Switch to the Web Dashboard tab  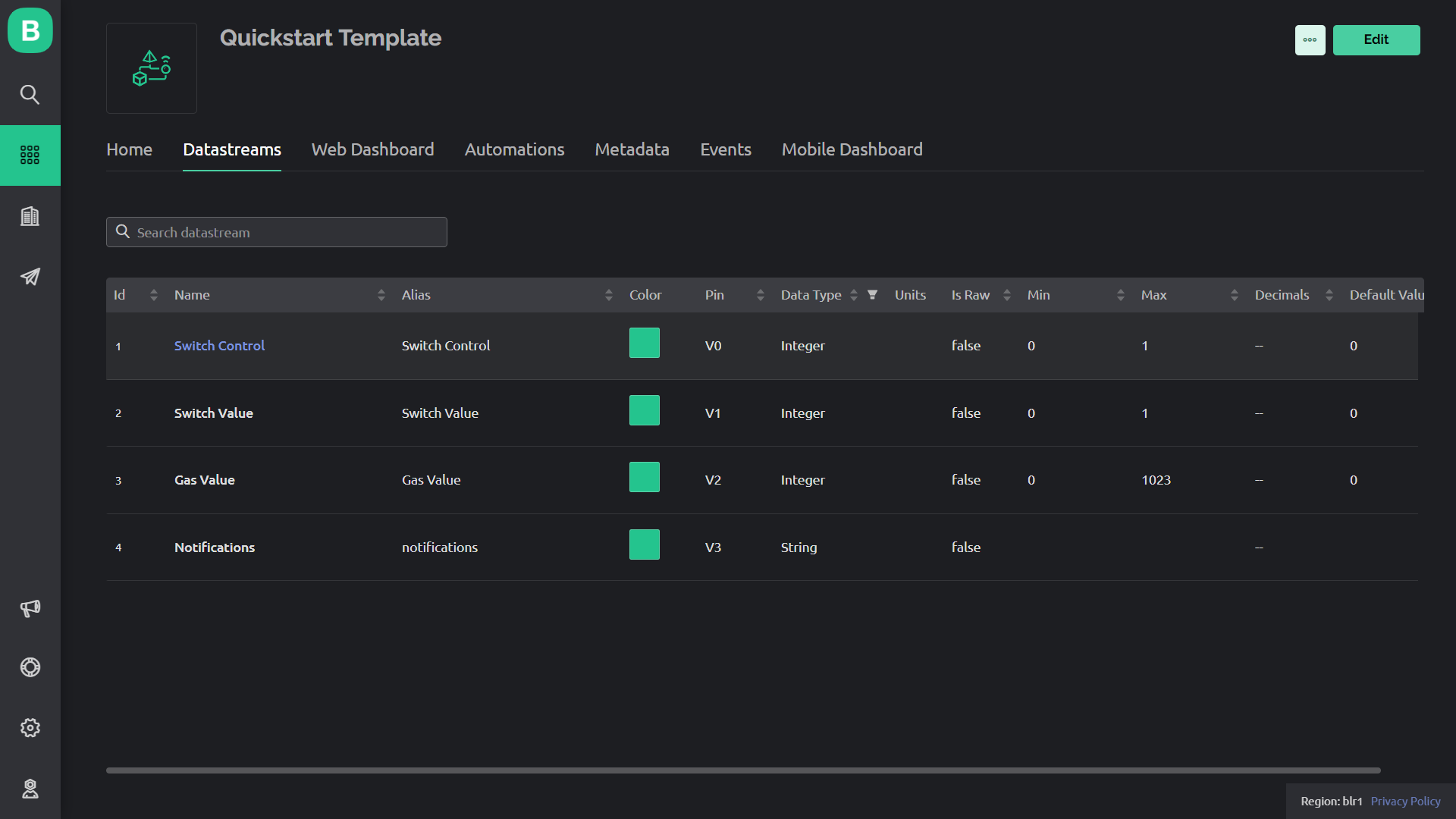[372, 149]
